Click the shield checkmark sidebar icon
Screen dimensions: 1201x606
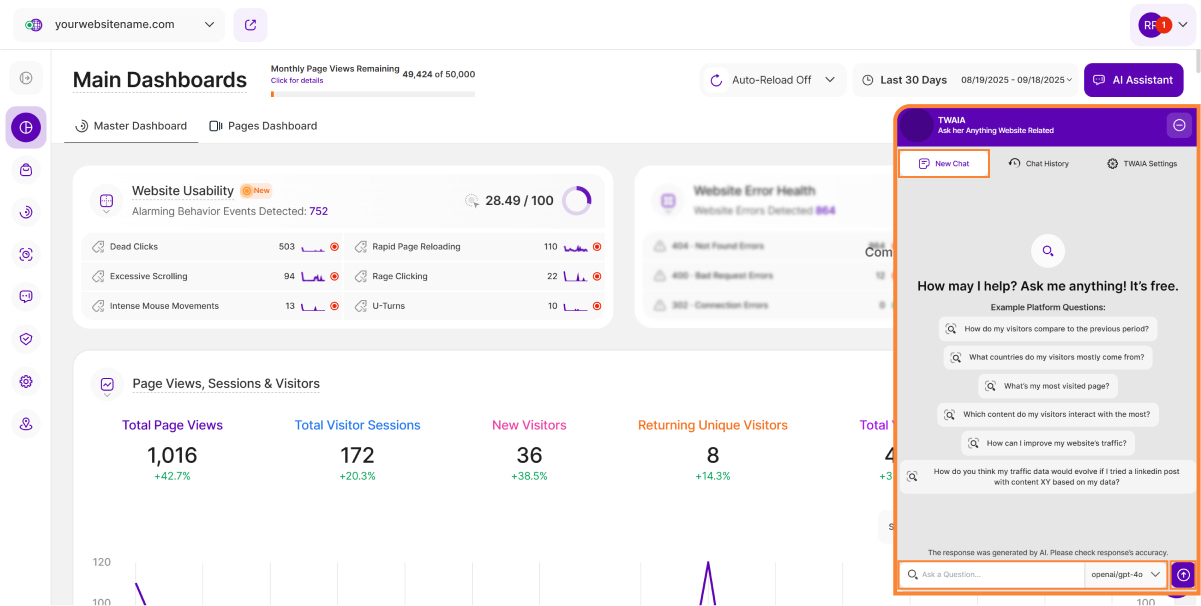26,339
